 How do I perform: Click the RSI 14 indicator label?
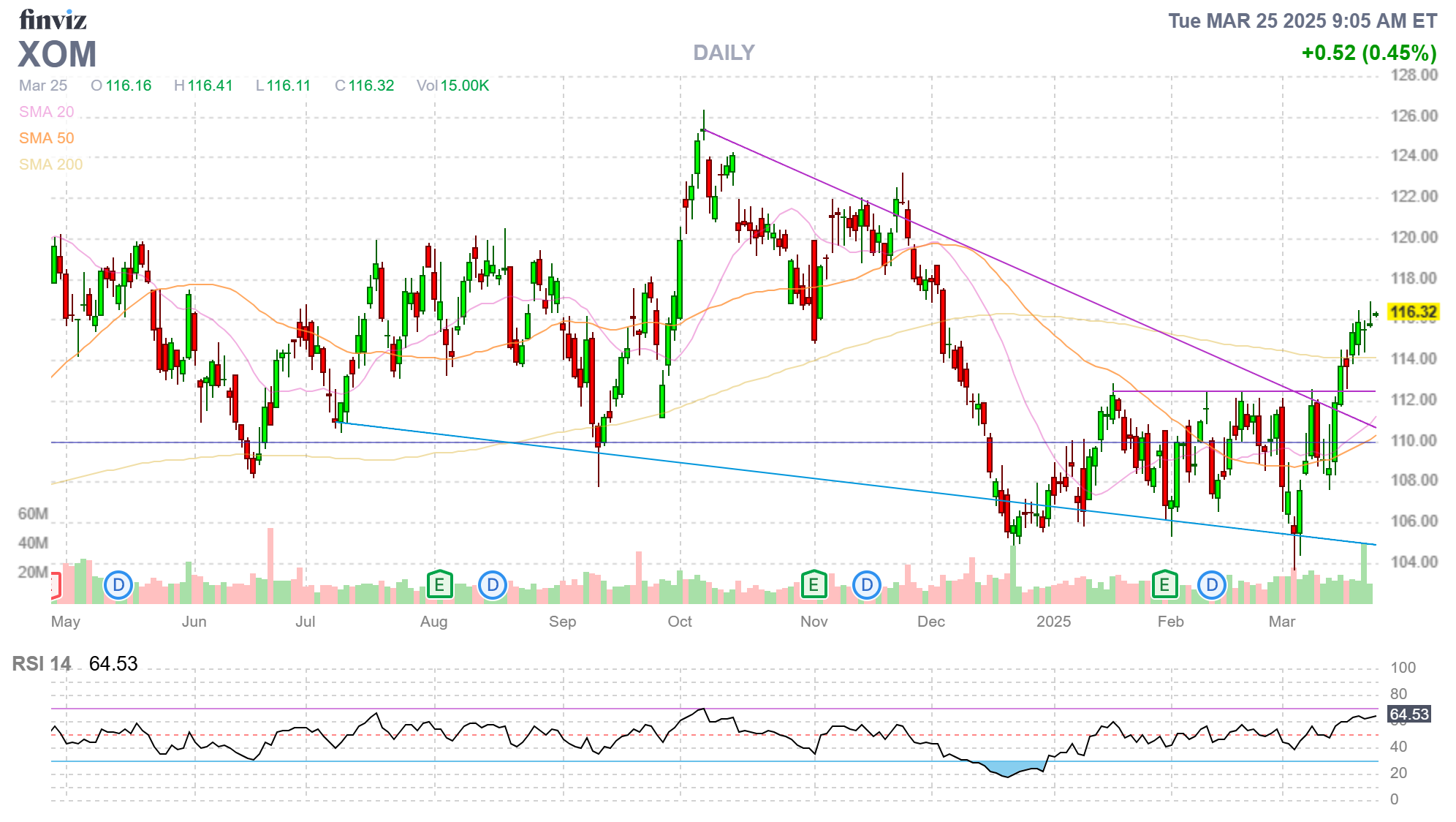tap(42, 664)
